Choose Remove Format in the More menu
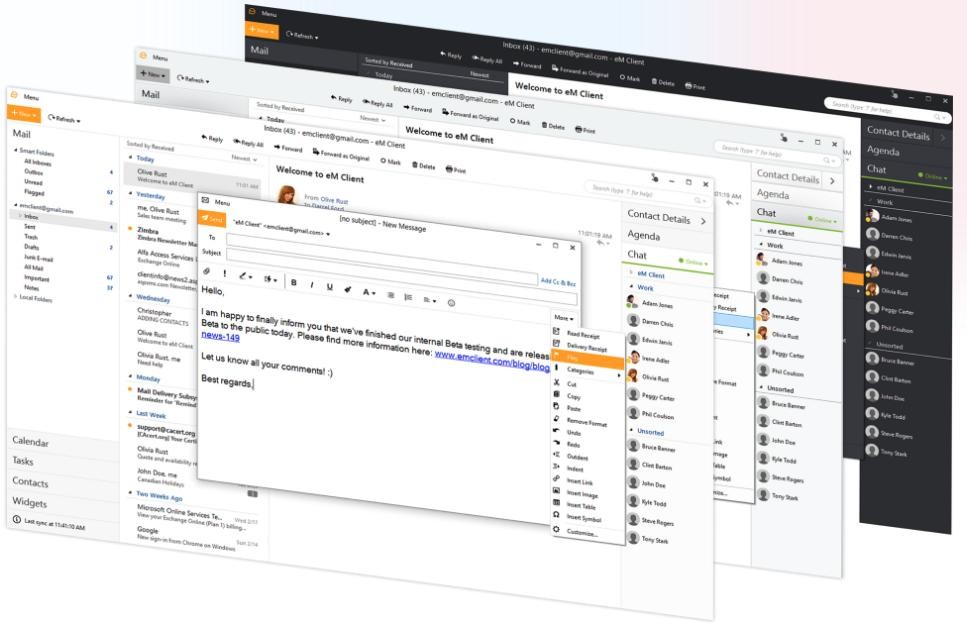 tap(586, 422)
